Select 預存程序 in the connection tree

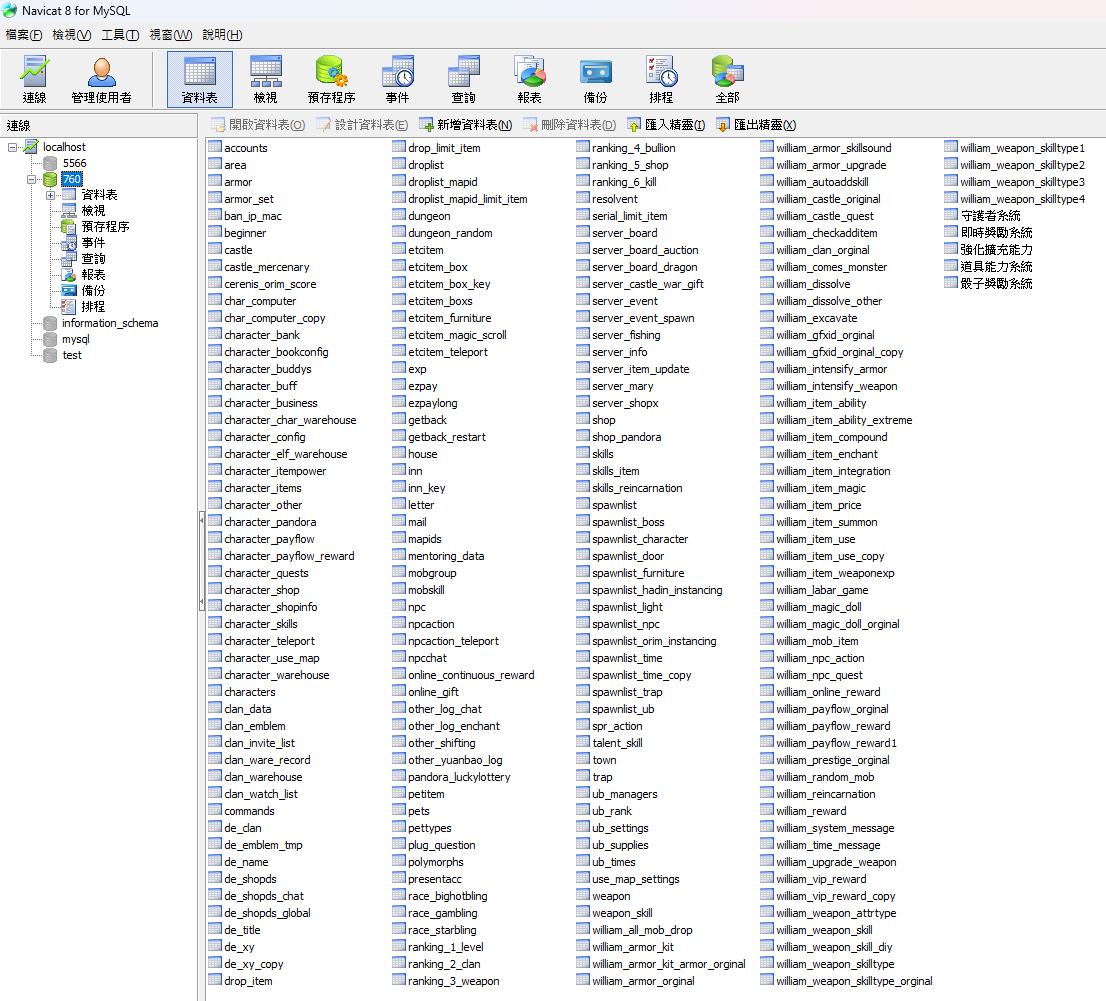coord(105,226)
